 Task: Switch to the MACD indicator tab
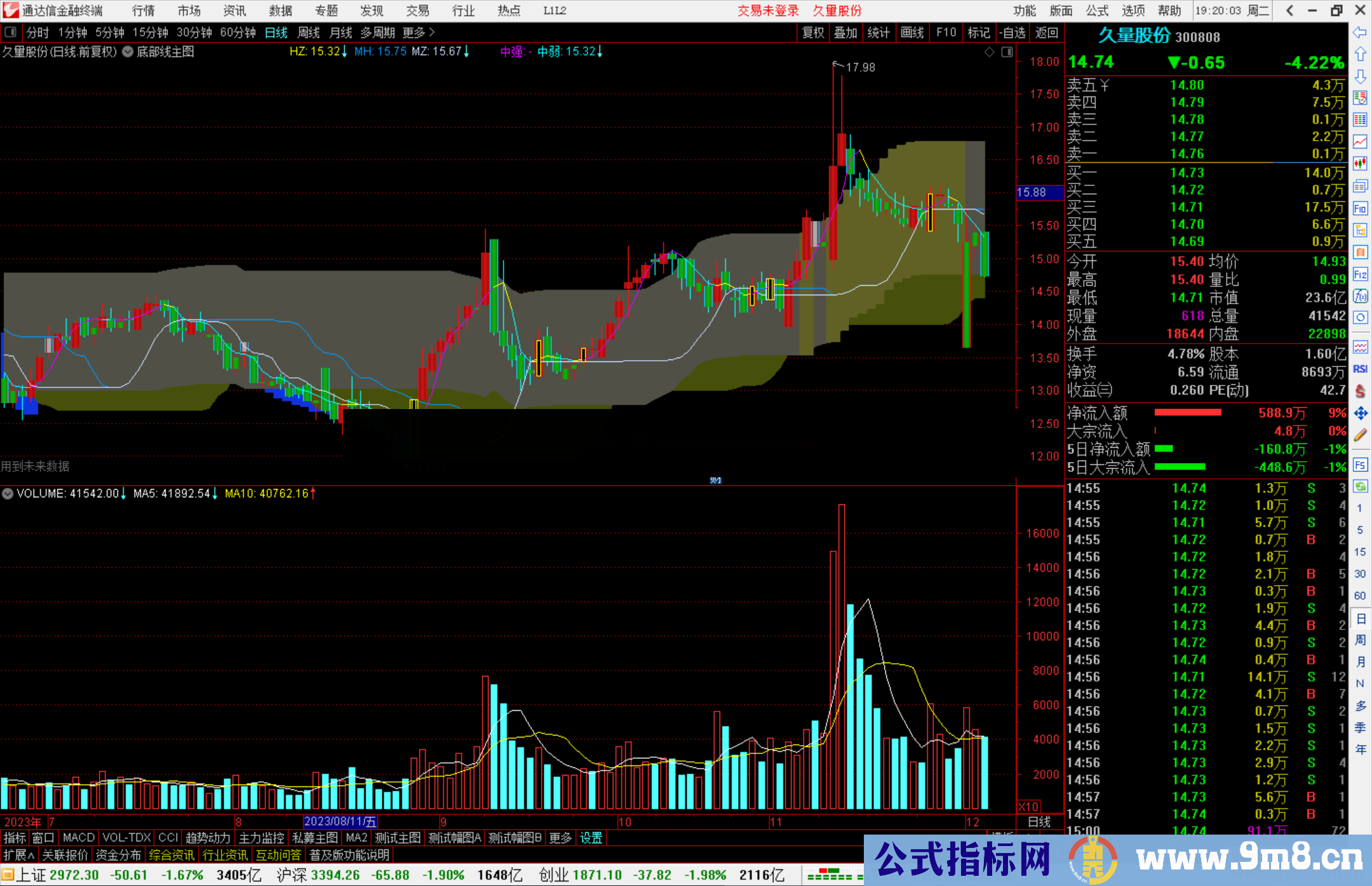click(x=79, y=838)
